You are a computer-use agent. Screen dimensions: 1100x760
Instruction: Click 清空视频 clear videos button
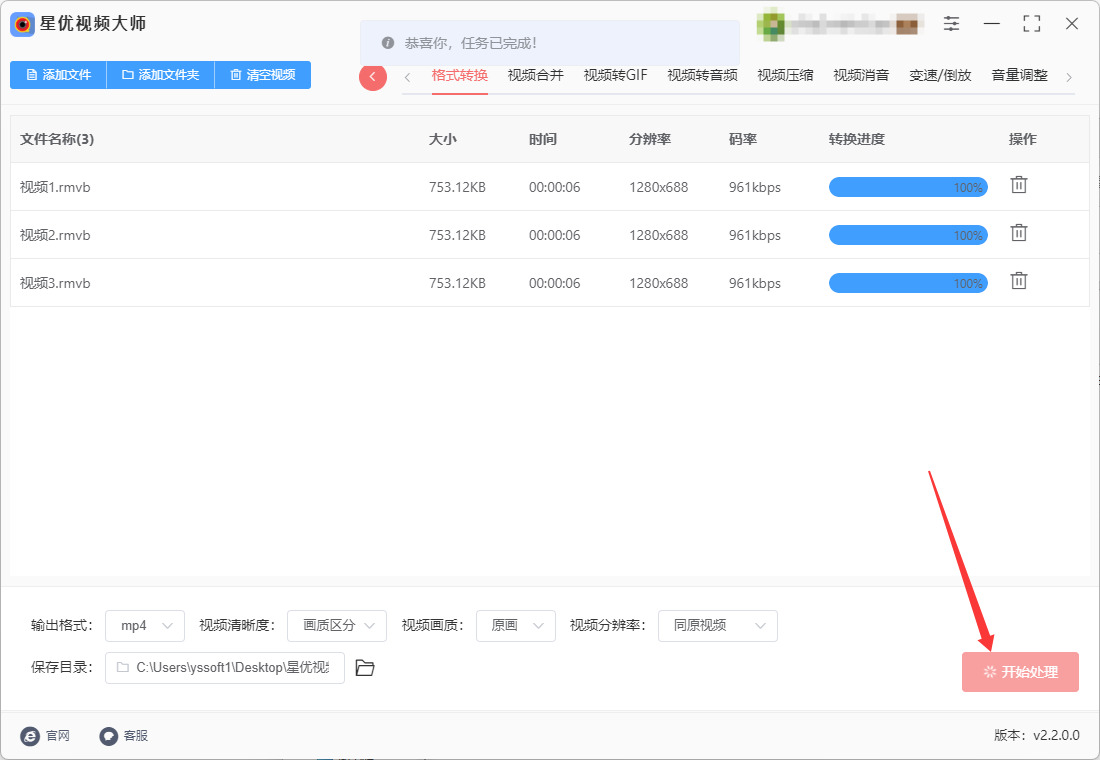(x=262, y=75)
